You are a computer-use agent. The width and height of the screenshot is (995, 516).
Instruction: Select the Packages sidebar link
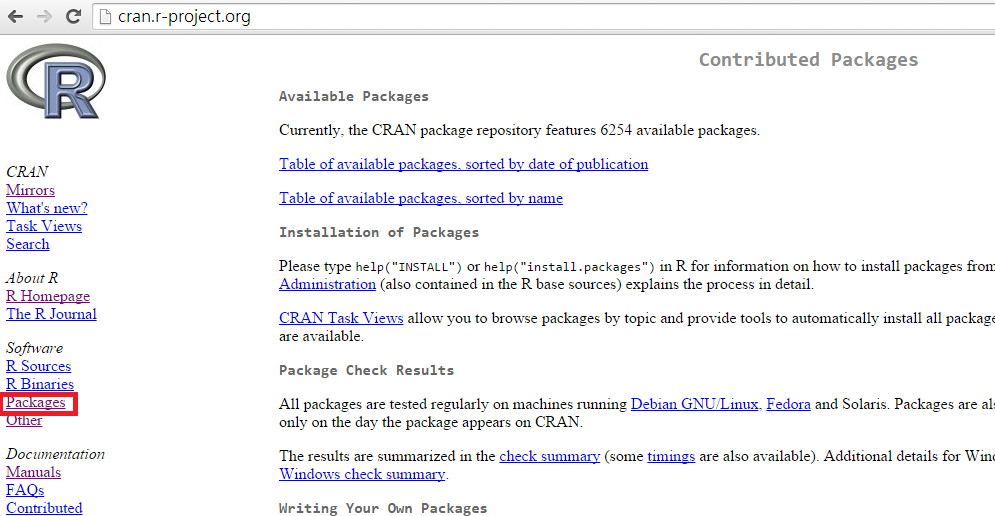[x=36, y=402]
